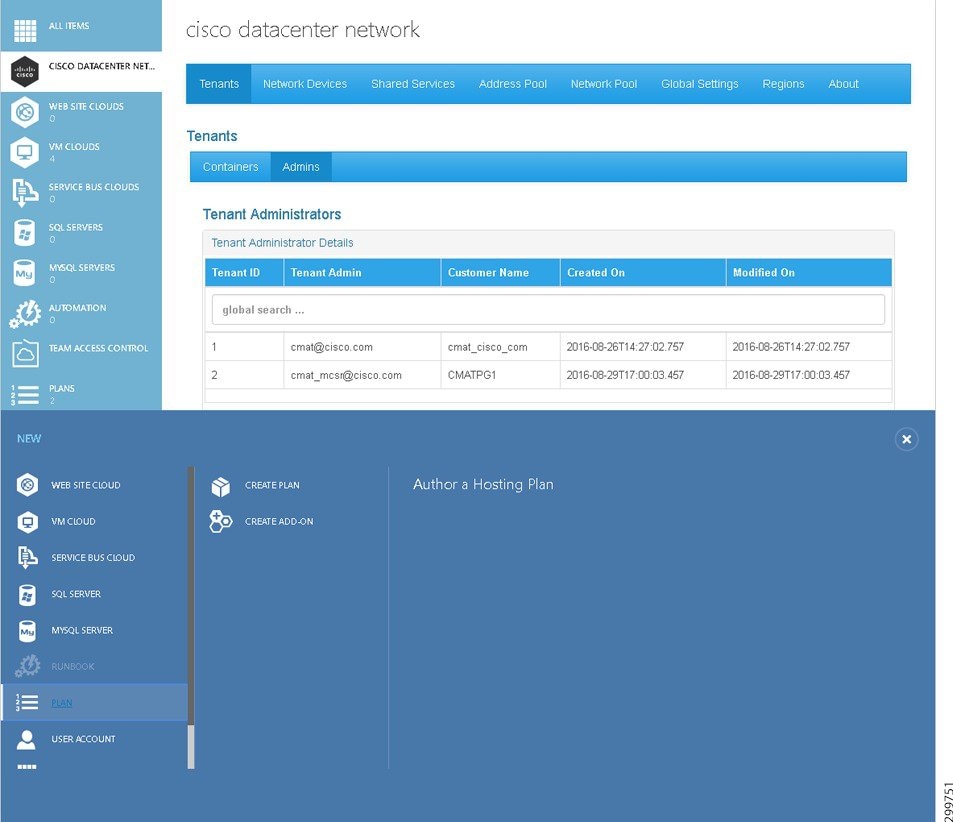
Task: Click the Create Add-On hexagons icon
Action: [221, 522]
